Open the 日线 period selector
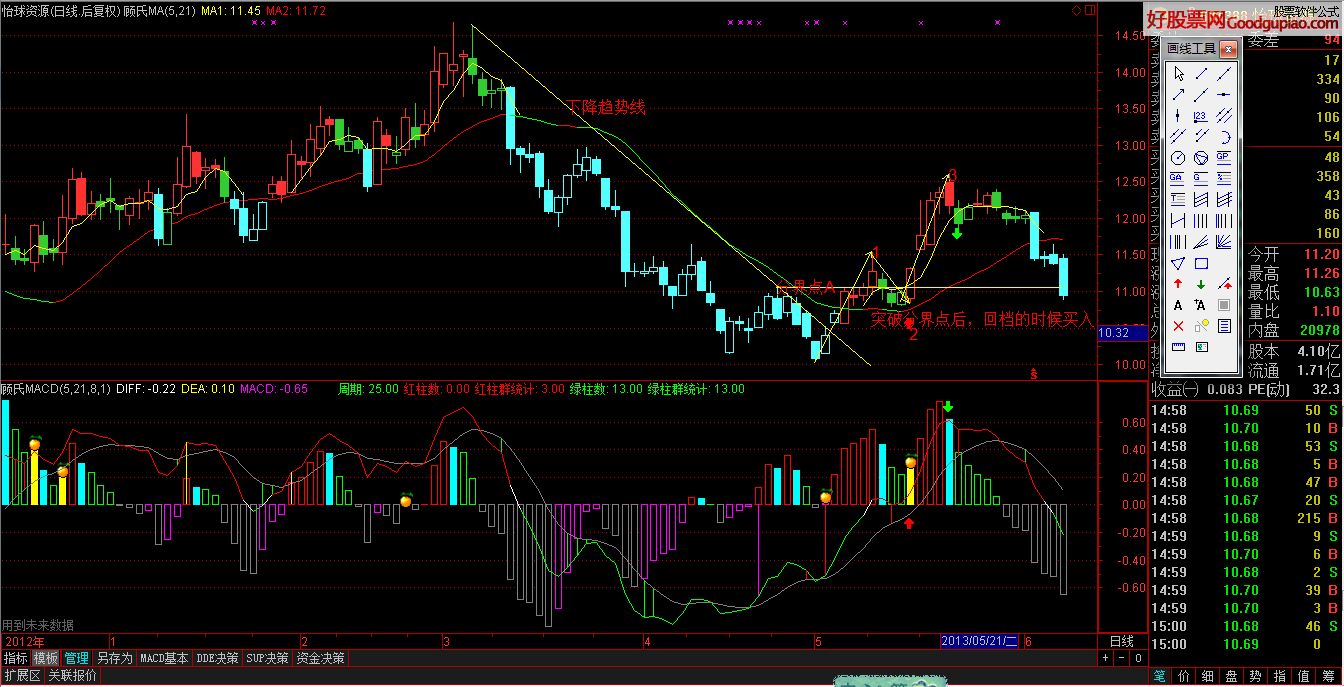The height and width of the screenshot is (687, 1344). point(1122,641)
